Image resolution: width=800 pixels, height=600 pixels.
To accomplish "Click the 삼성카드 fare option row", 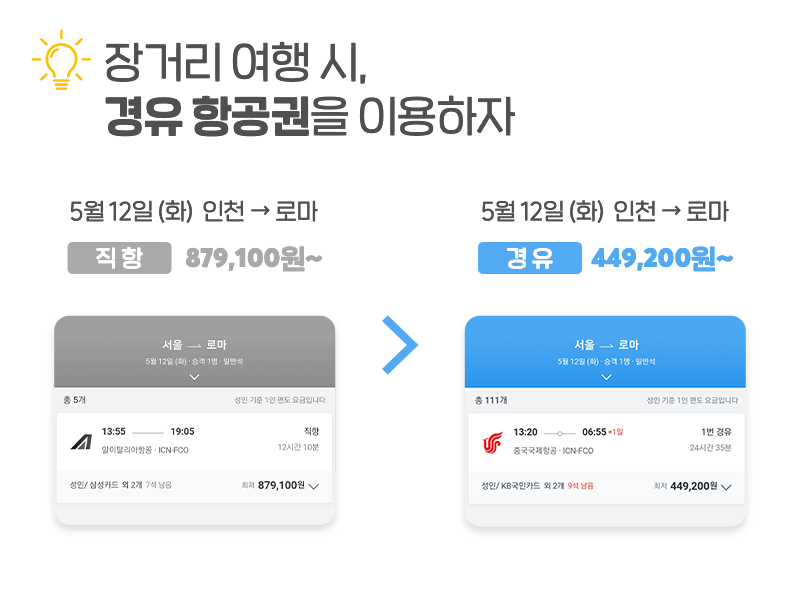I will pyautogui.click(x=194, y=486).
